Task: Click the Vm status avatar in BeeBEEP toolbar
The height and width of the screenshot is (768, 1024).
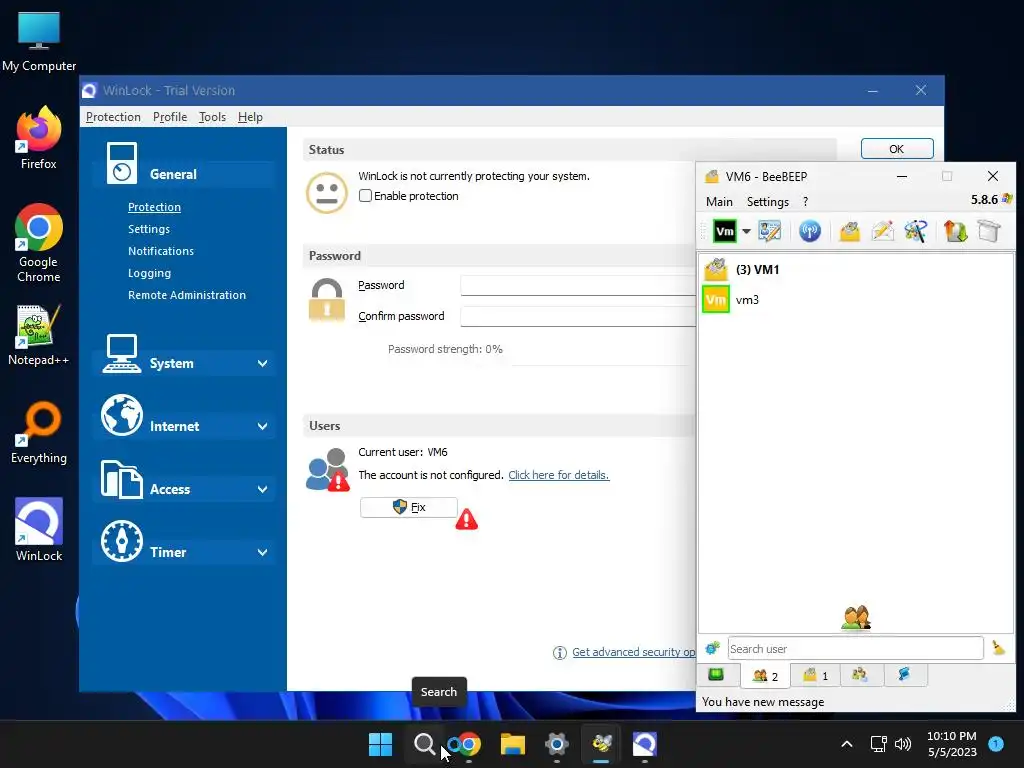Action: point(725,231)
